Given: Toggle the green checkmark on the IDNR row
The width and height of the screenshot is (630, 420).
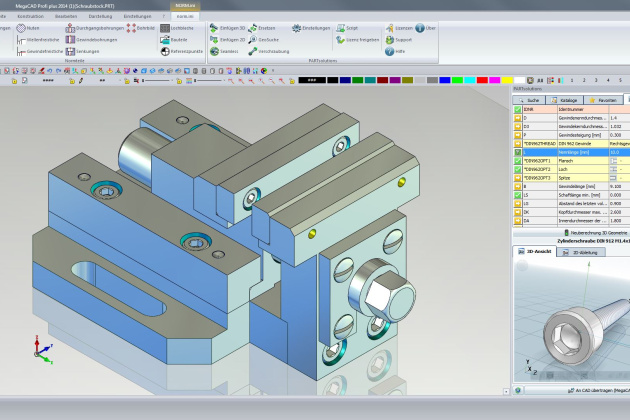Looking at the screenshot, I should click(517, 110).
